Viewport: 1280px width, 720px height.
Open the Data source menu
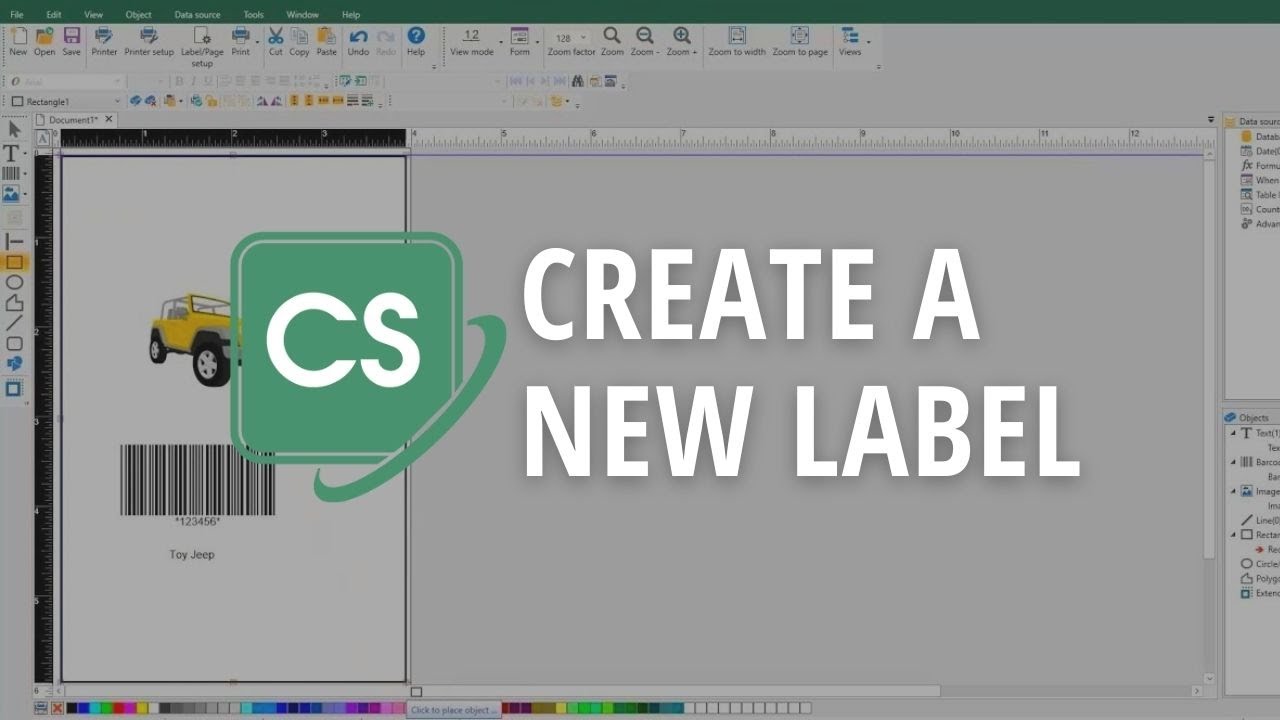pos(197,15)
